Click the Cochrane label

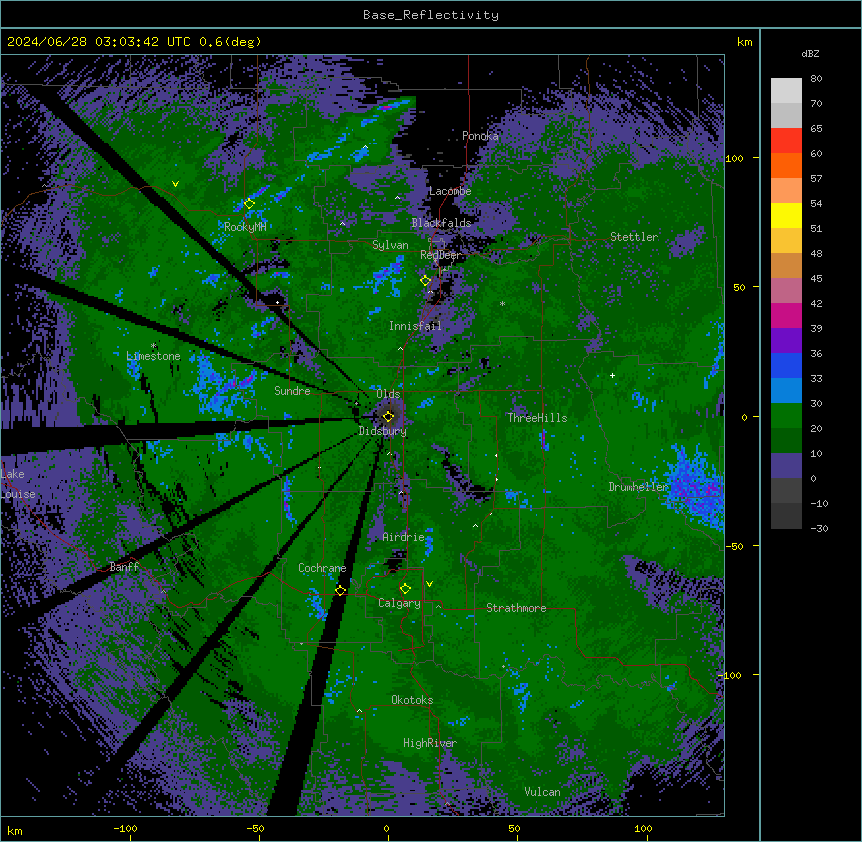tap(322, 568)
